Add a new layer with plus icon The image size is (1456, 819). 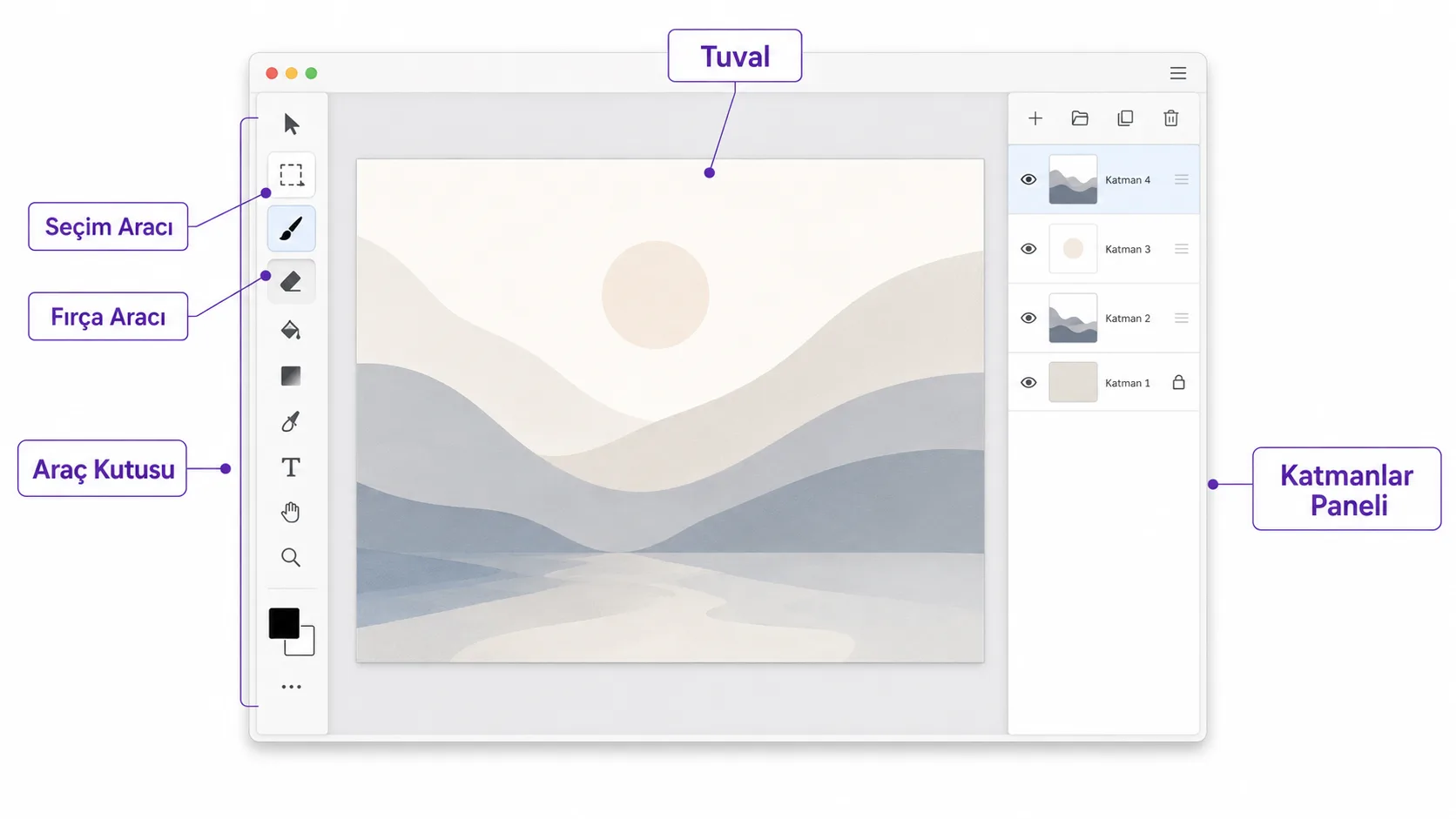tap(1035, 118)
